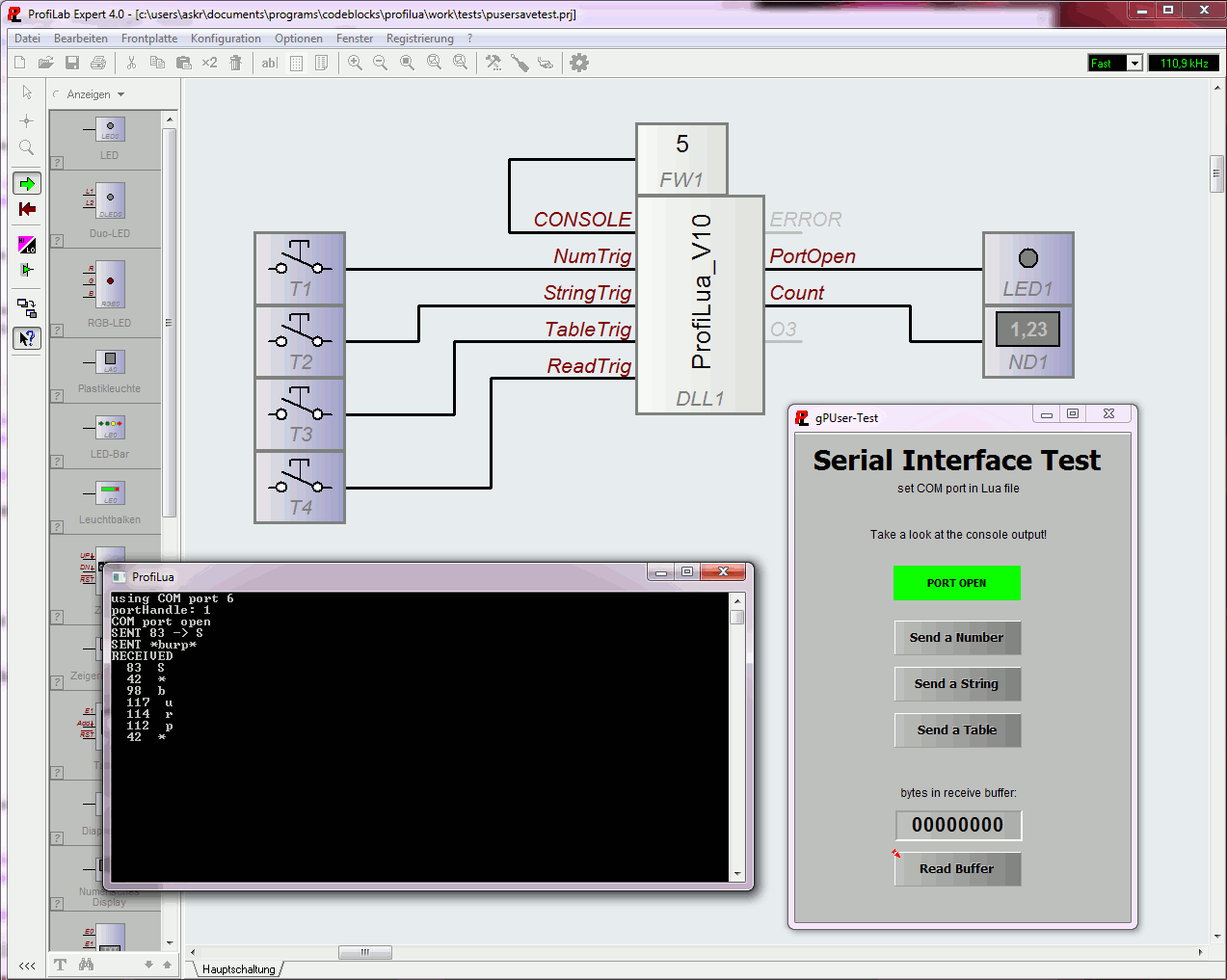
Task: Print the circuit using the printer icon
Action: point(98,63)
